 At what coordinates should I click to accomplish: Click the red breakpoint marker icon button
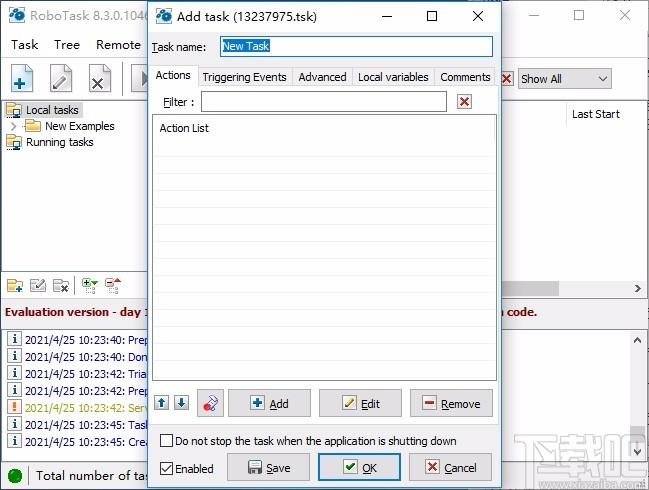click(210, 403)
